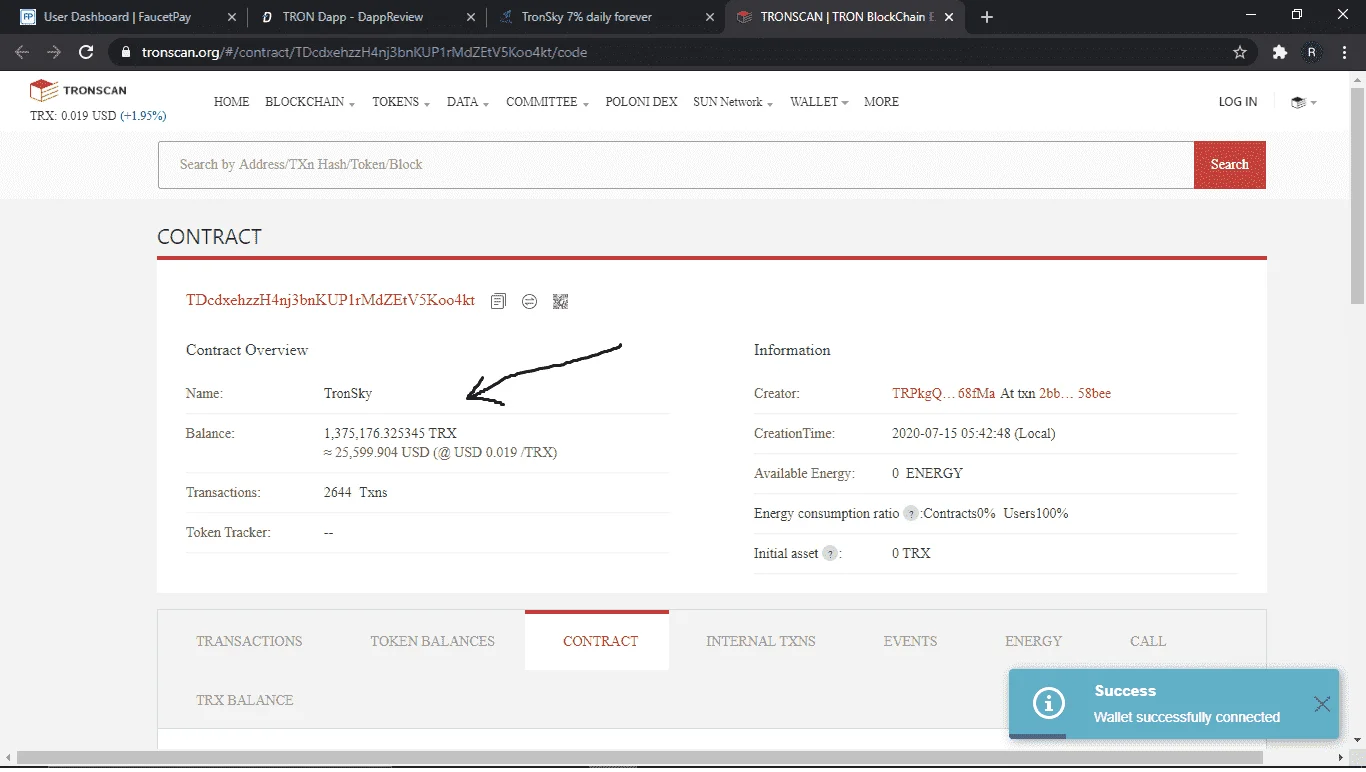Viewport: 1366px width, 772px height.
Task: Select the TRX balance value 1,375,176.325345 TRX
Action: click(391, 434)
